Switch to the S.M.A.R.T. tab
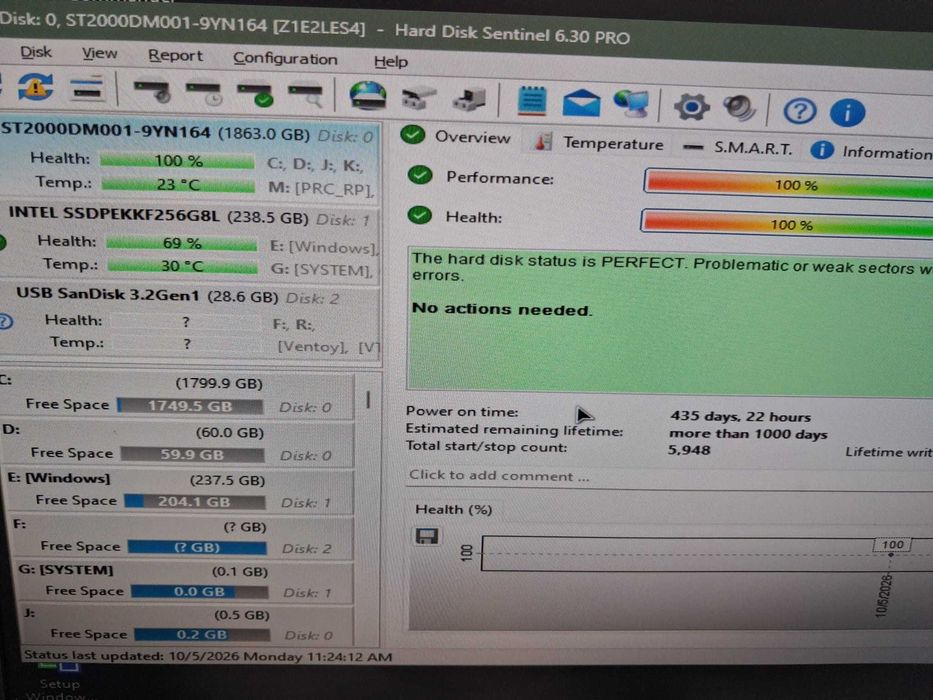933x700 pixels. [x=737, y=148]
